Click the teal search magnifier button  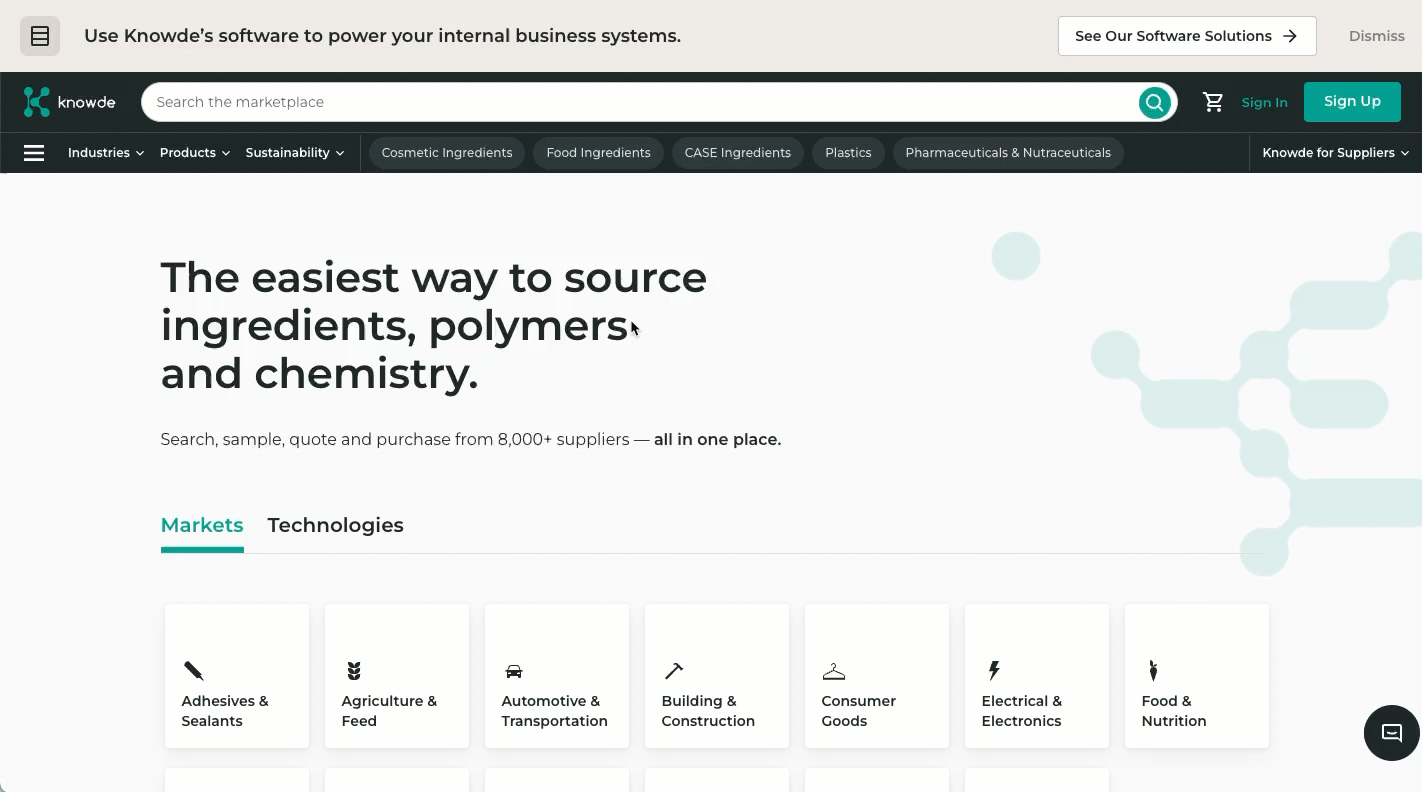[1154, 102]
